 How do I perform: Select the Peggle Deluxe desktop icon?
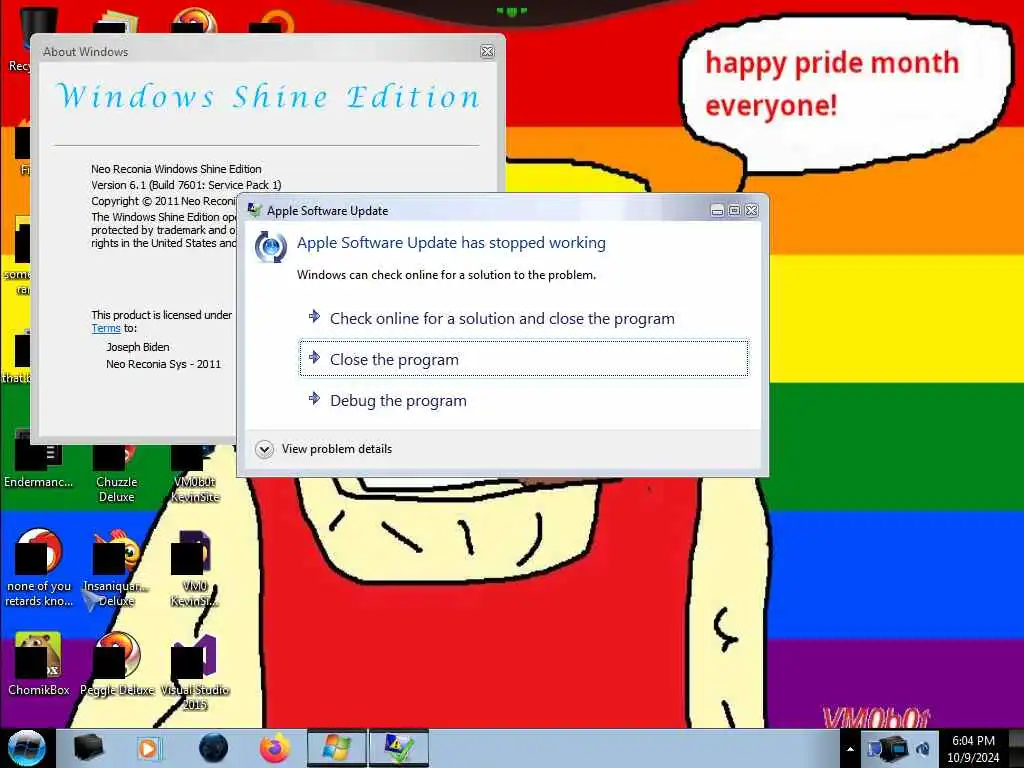point(117,664)
